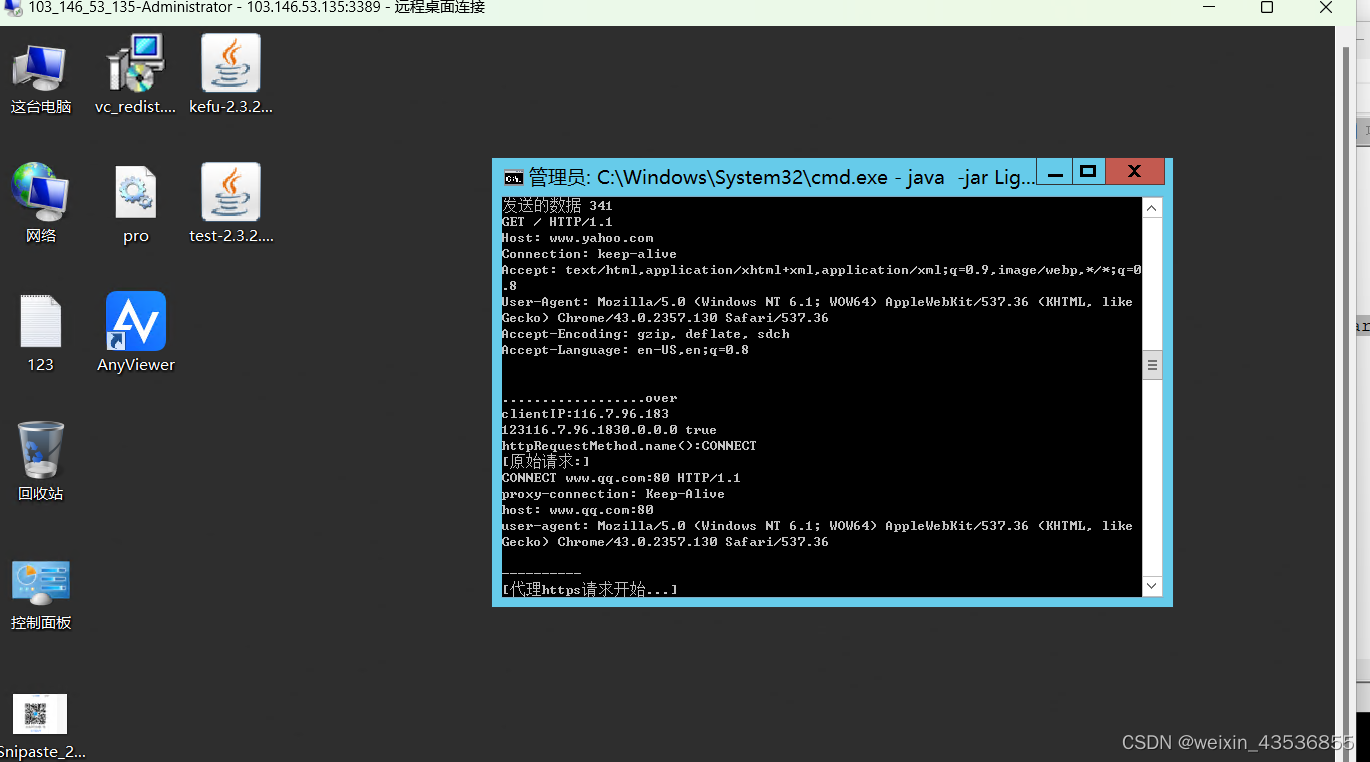Close the cmd.exe window
1370x762 pixels.
tap(1134, 172)
